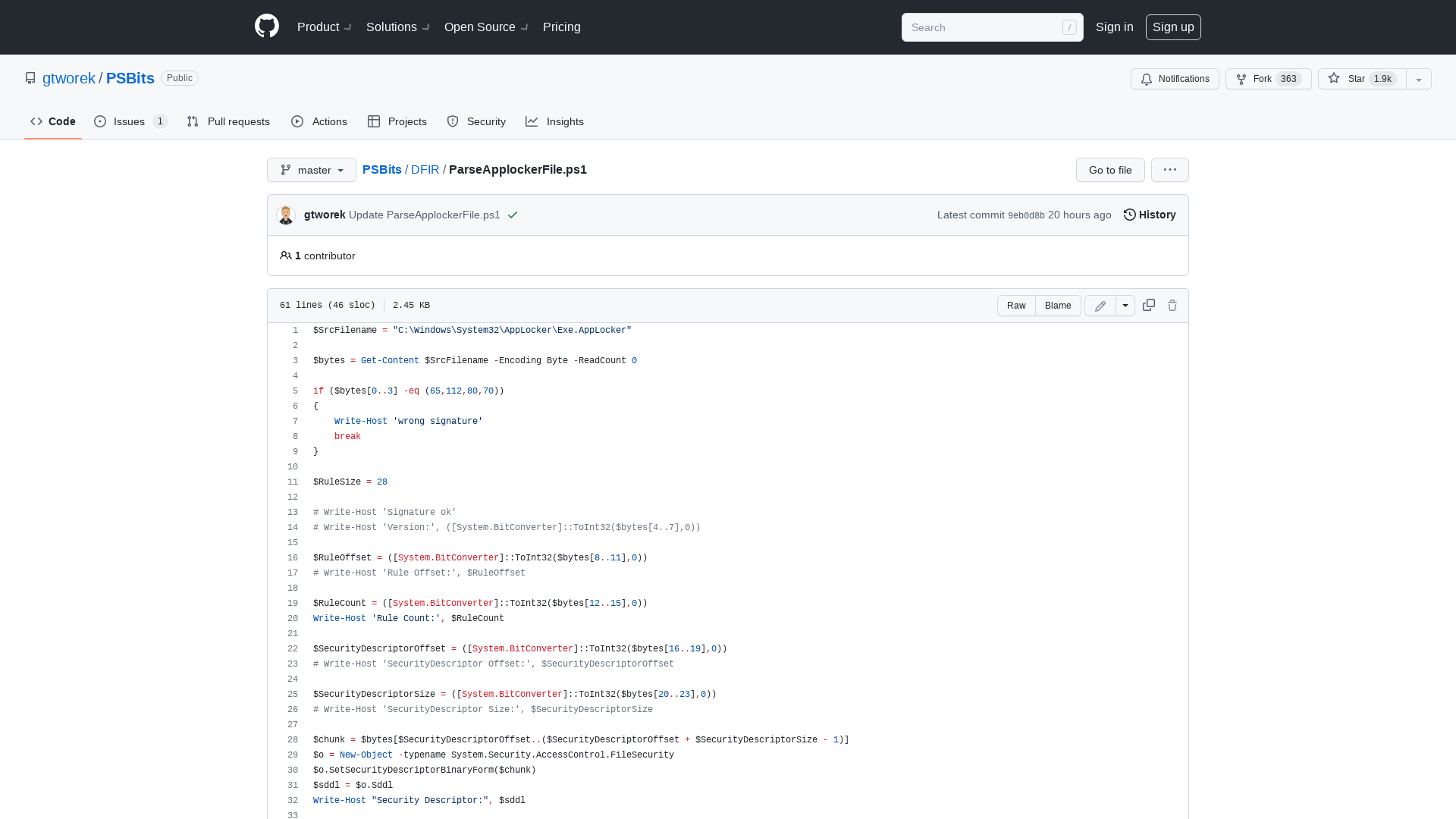Screen dimensions: 1456x819
Task: Expand the Solutions menu
Action: click(398, 27)
